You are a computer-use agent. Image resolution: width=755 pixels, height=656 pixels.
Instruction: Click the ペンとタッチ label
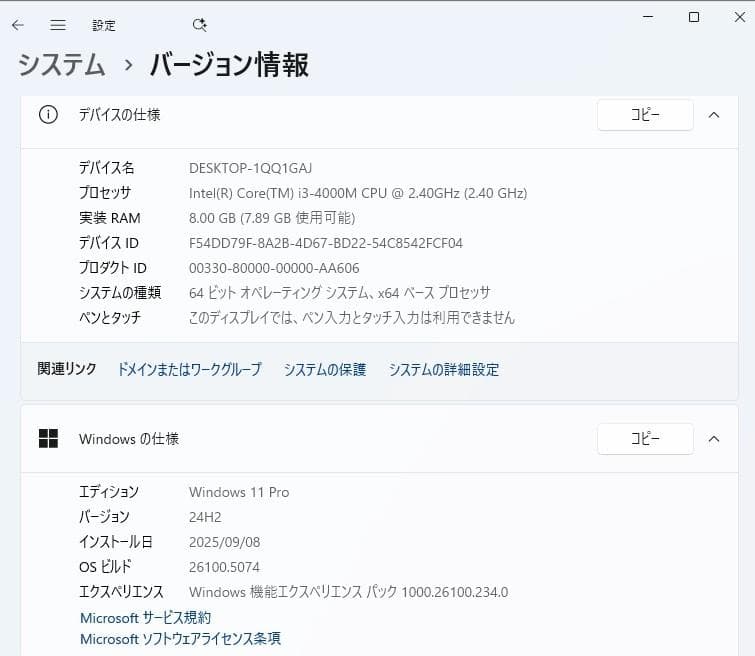pos(110,317)
